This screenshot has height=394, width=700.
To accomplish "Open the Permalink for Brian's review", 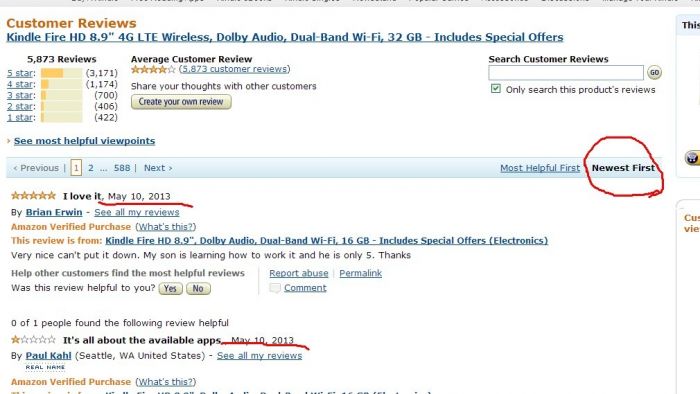I will [360, 273].
